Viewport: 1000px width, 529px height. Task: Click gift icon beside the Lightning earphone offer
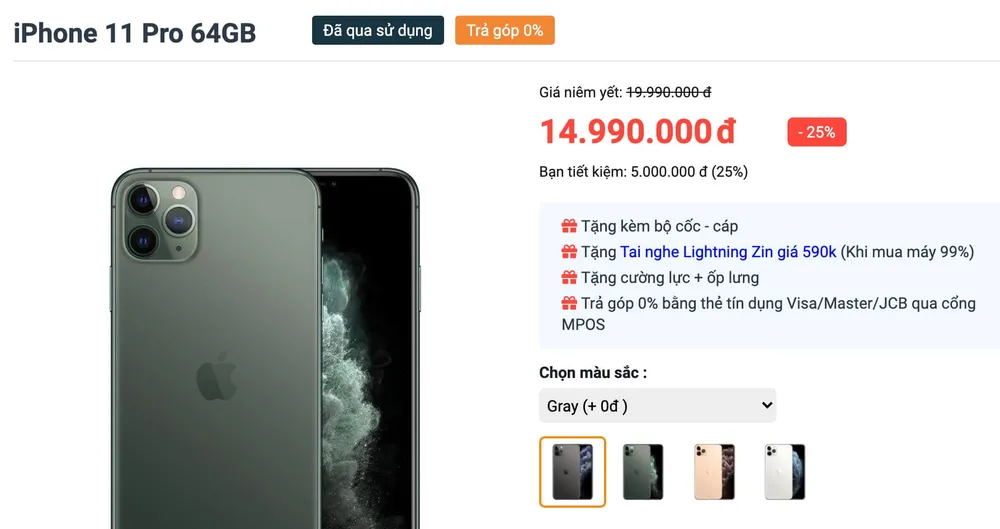[x=569, y=252]
